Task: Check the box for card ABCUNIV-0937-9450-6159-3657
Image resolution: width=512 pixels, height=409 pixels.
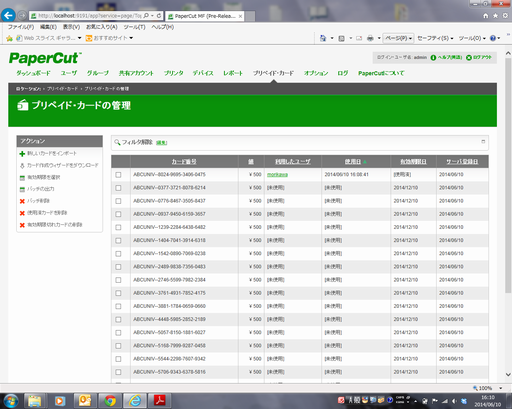Action: coord(118,214)
